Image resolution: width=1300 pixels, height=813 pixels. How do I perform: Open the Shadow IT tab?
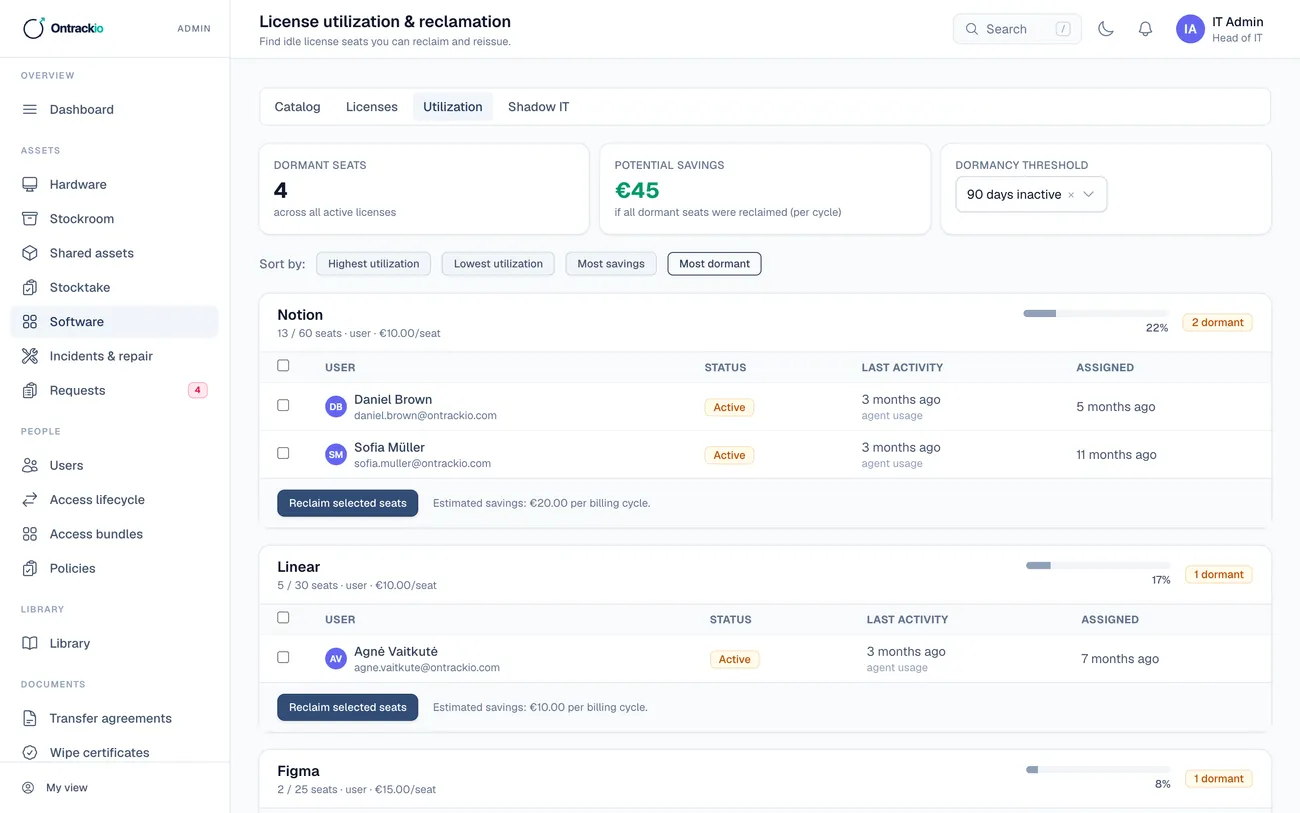tap(539, 107)
